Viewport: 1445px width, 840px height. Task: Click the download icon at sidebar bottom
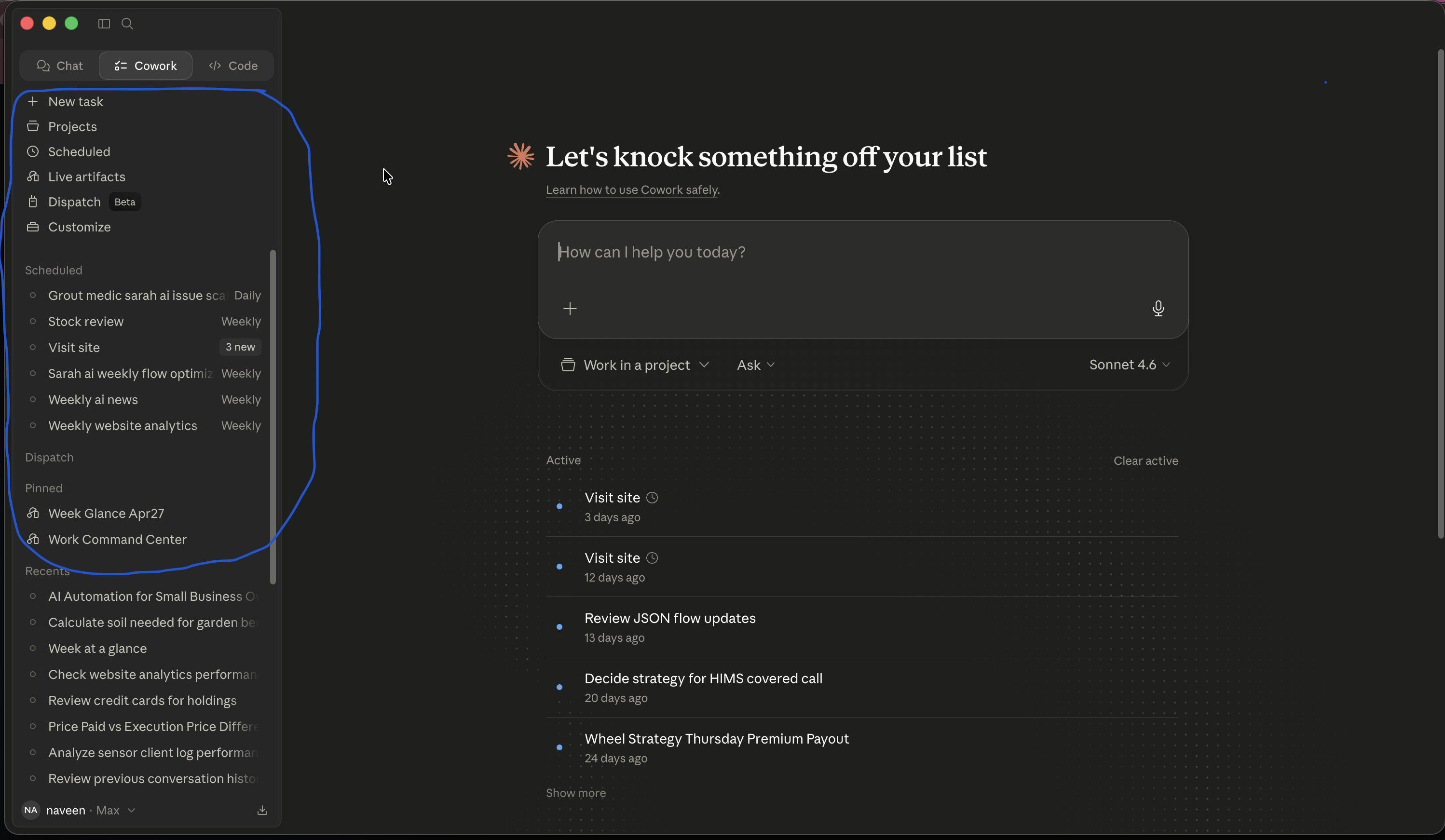point(262,810)
